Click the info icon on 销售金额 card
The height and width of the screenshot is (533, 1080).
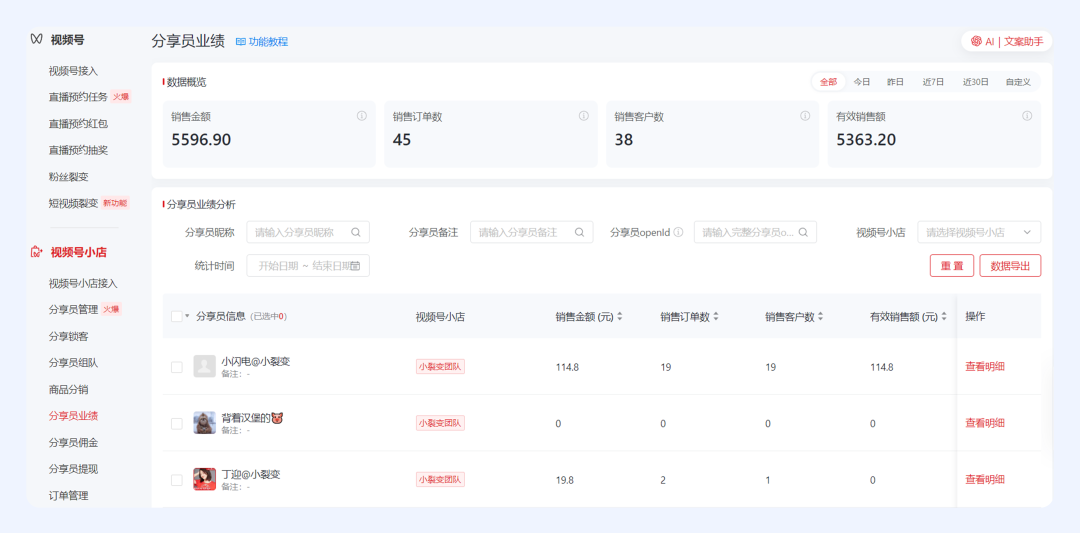click(x=362, y=116)
